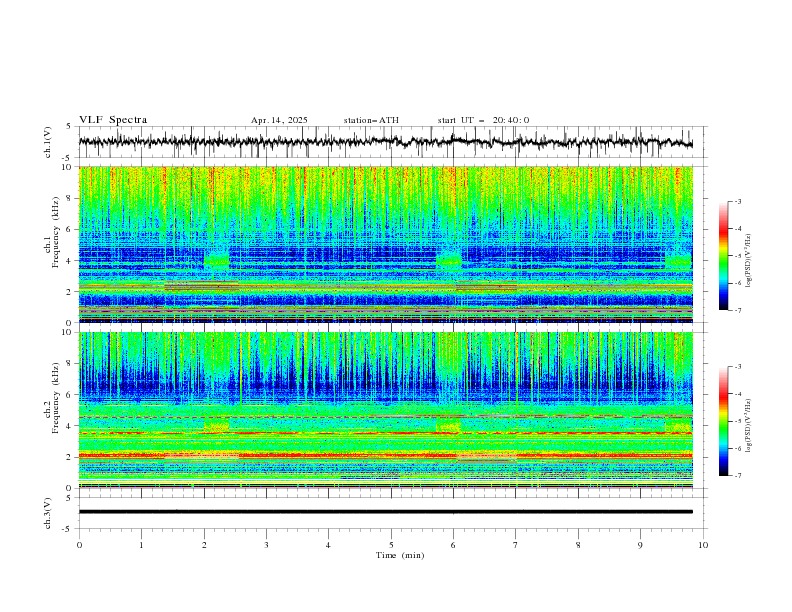Image resolution: width=792 pixels, height=612 pixels.
Task: Click the ch.1 colorbar 'log(PSD)(V²/Hz)' label
Action: (749, 261)
